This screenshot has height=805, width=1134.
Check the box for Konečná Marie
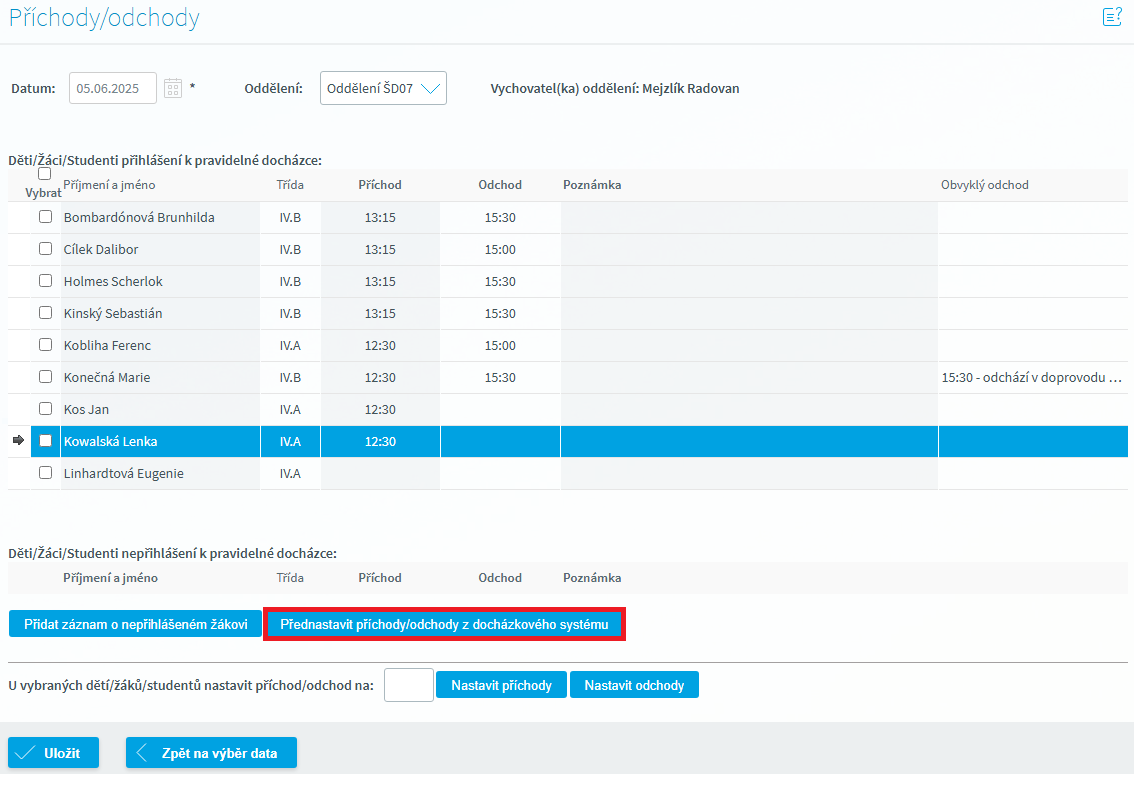pyautogui.click(x=46, y=377)
